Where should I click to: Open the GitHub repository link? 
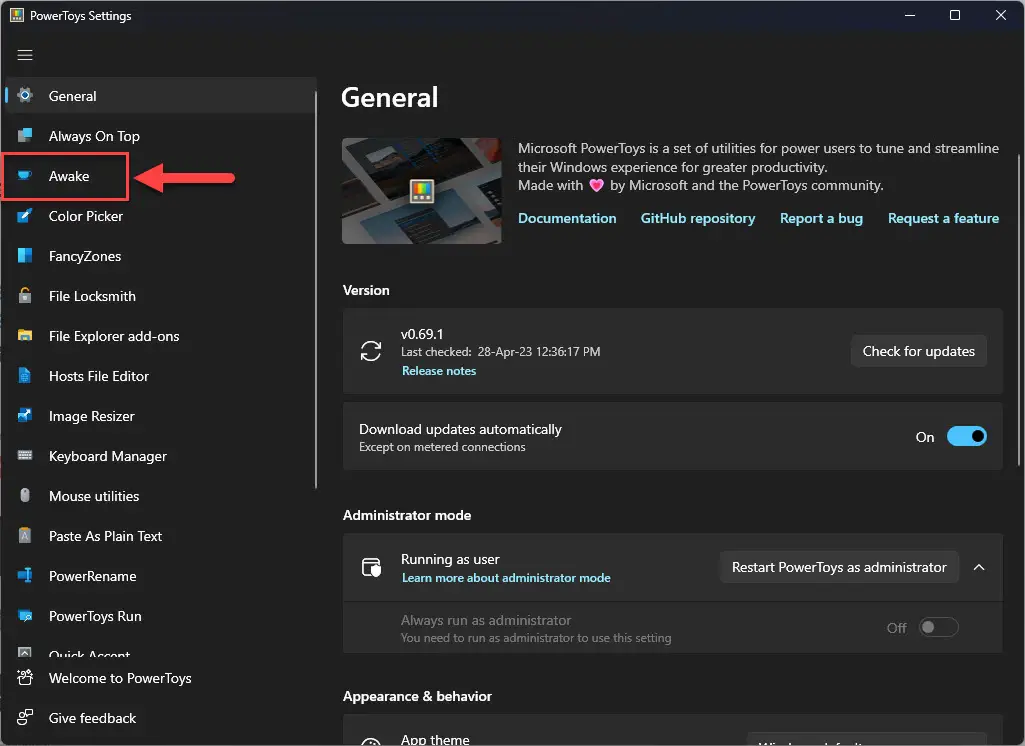[697, 218]
